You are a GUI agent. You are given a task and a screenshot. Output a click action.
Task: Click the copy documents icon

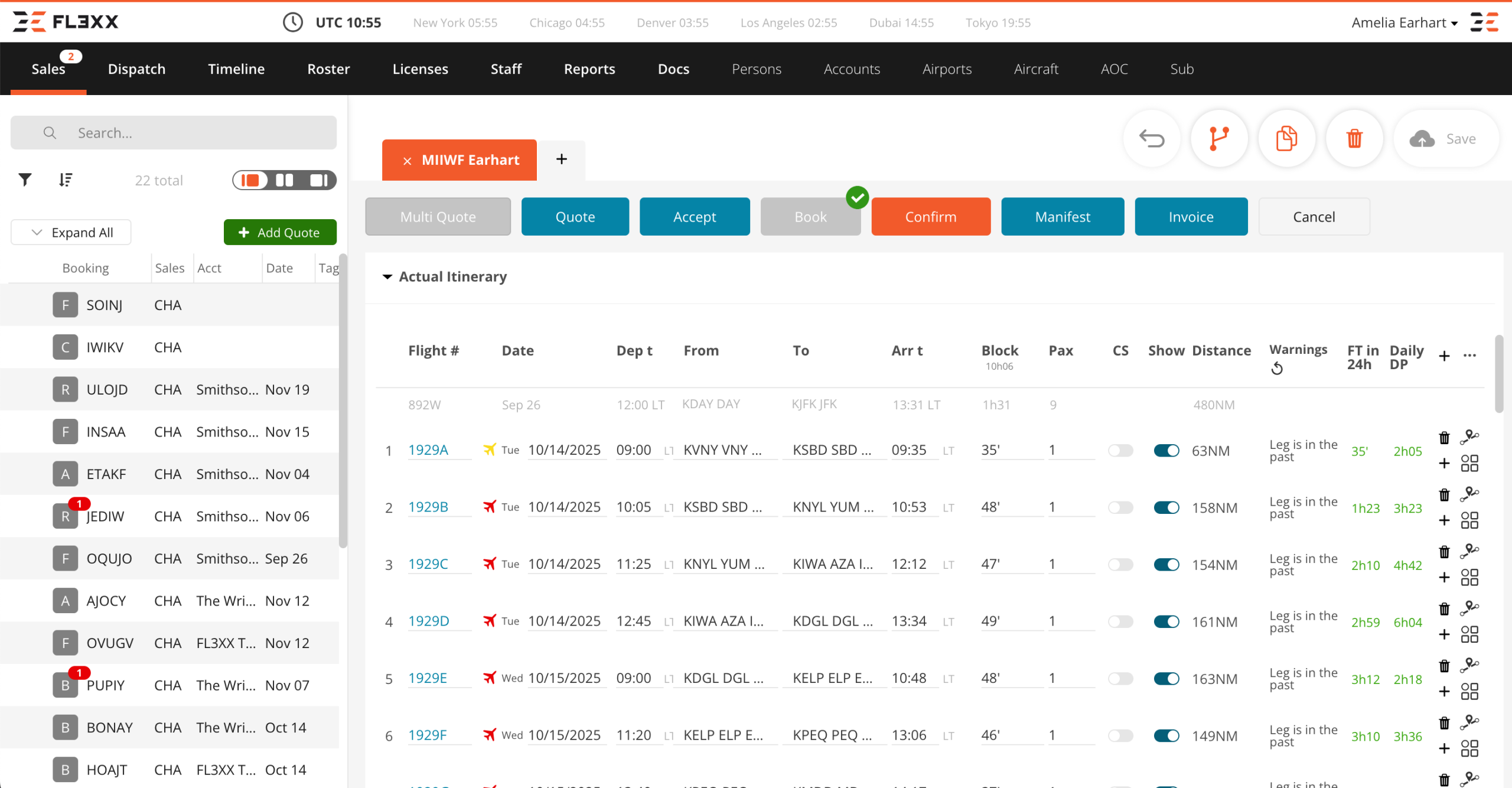click(x=1286, y=139)
